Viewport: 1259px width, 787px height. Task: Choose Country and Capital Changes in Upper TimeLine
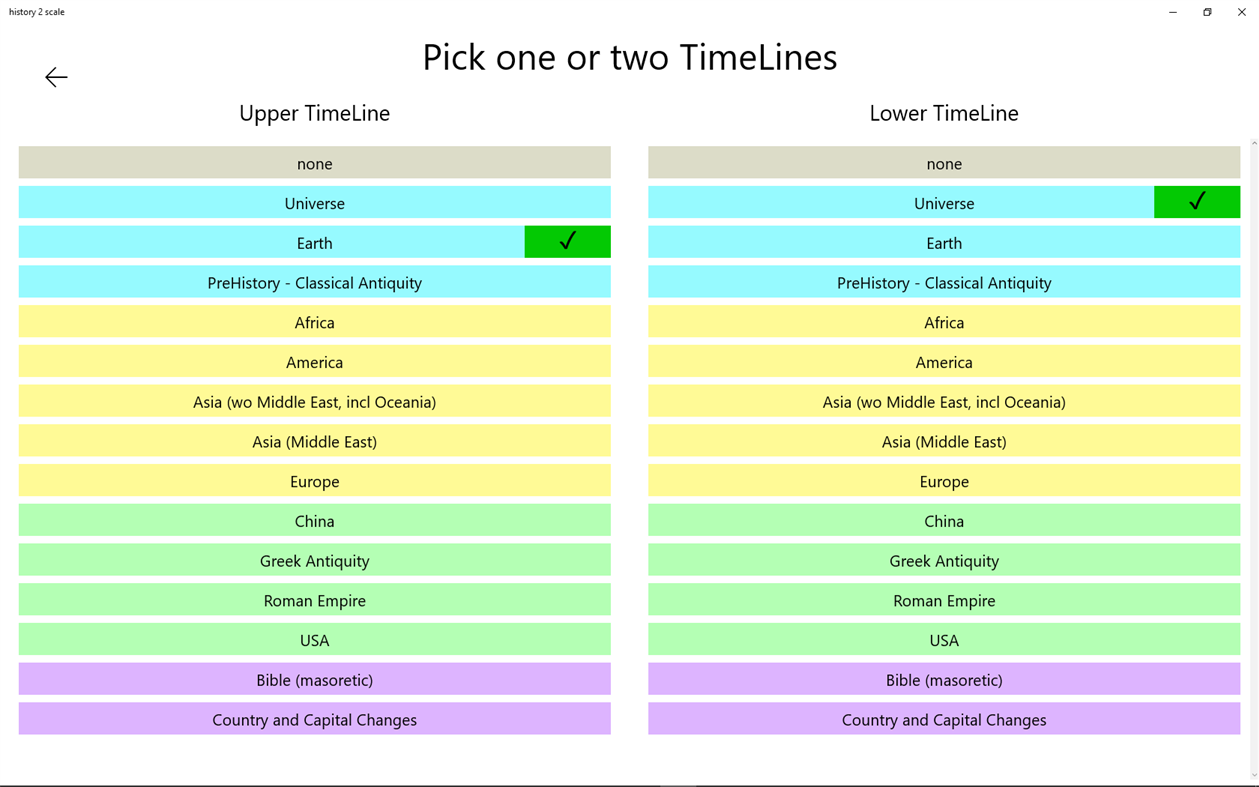[314, 720]
